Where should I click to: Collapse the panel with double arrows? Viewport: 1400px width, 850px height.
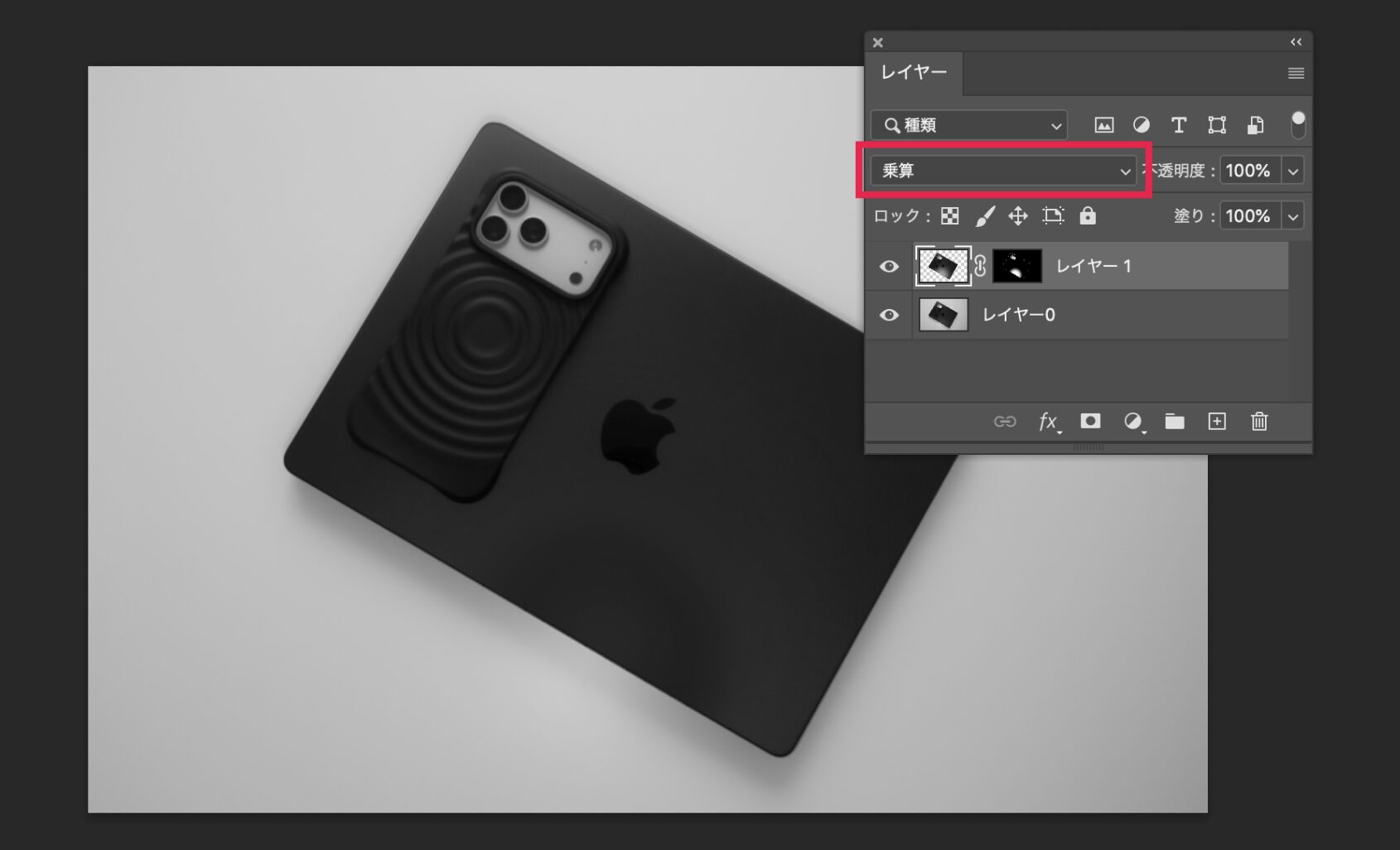[1296, 42]
